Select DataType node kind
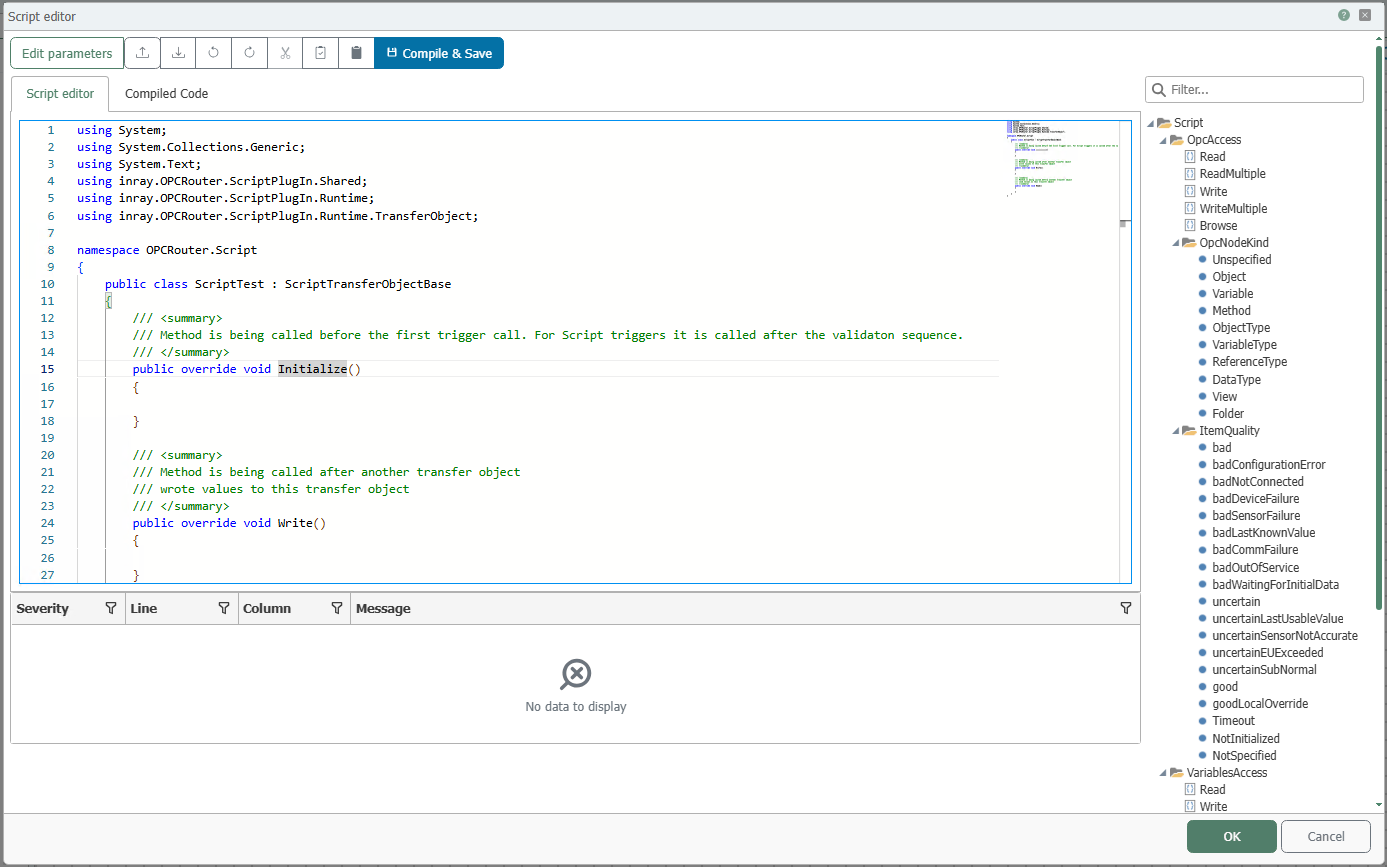1387x867 pixels. tap(1237, 380)
